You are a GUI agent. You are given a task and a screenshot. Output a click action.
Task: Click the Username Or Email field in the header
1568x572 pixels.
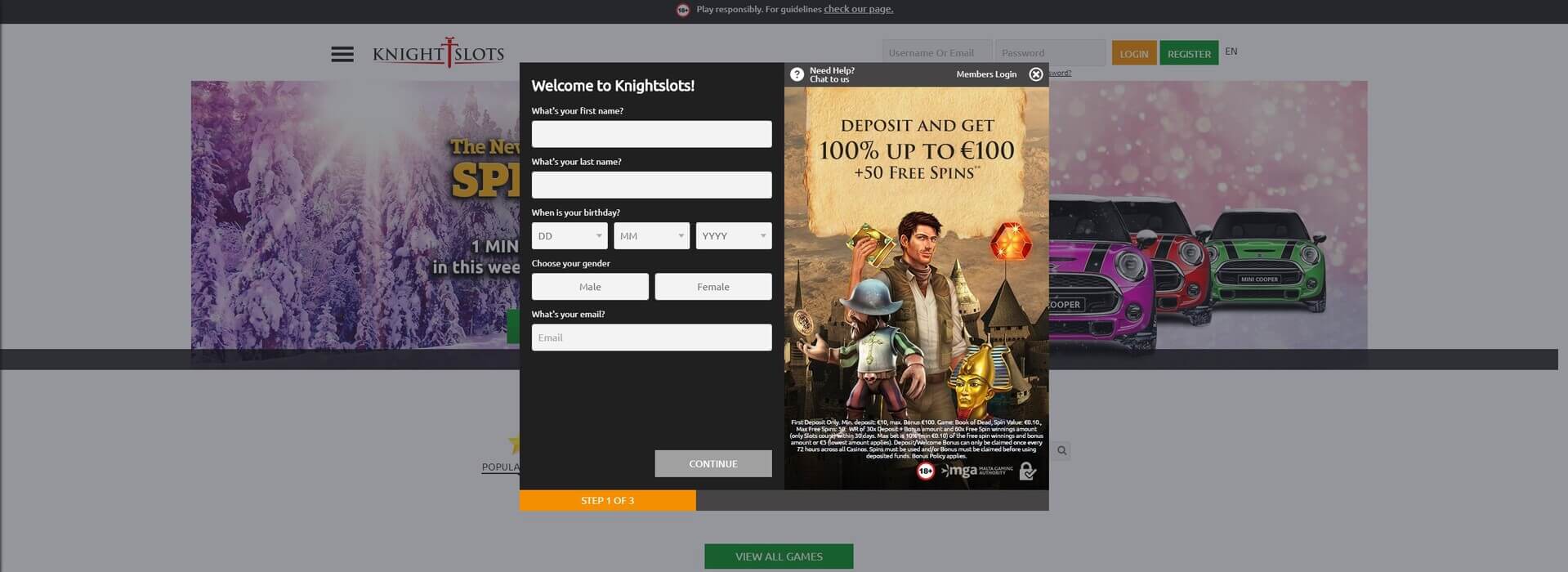pos(936,53)
